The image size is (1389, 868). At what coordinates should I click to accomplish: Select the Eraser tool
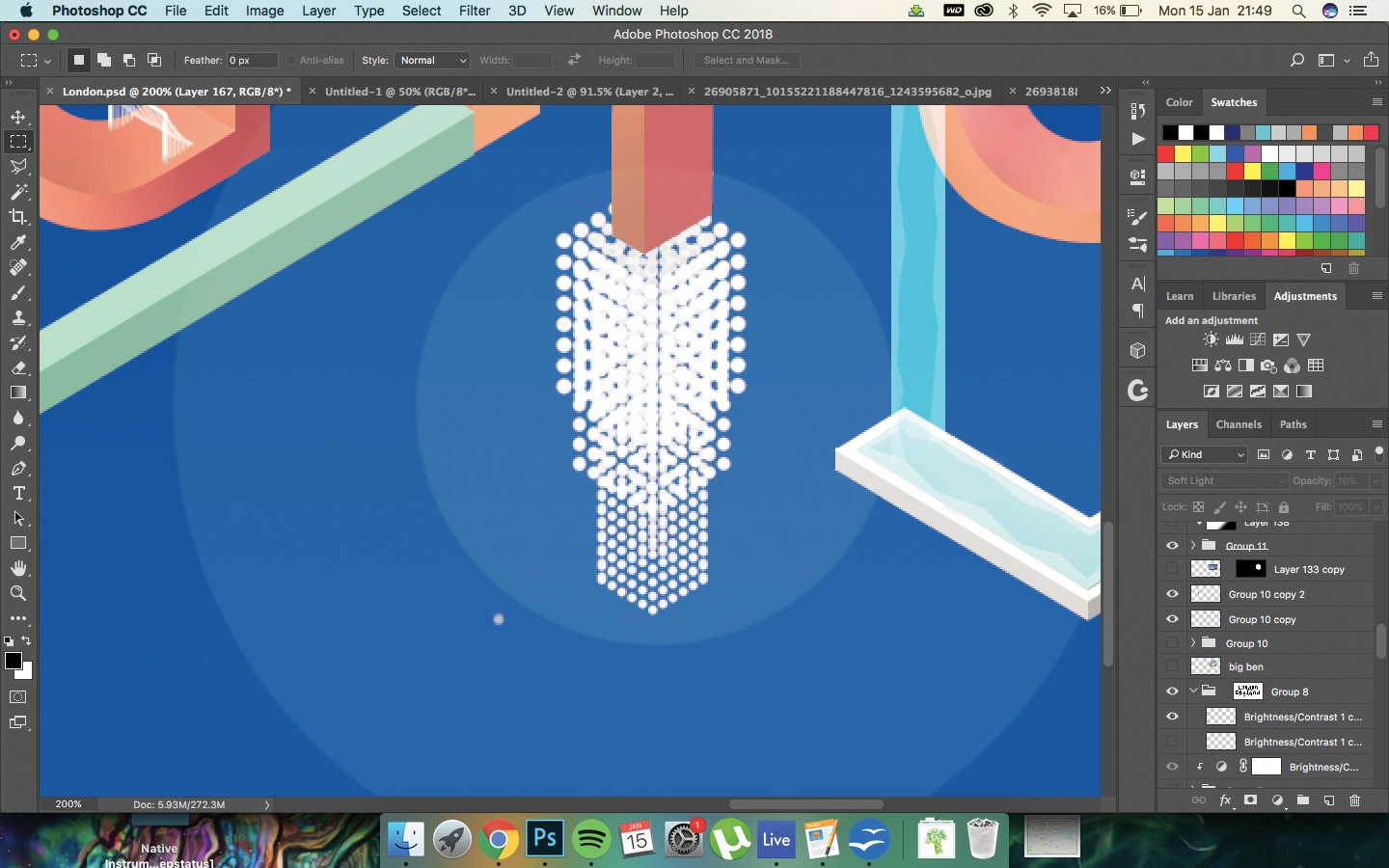tap(18, 367)
